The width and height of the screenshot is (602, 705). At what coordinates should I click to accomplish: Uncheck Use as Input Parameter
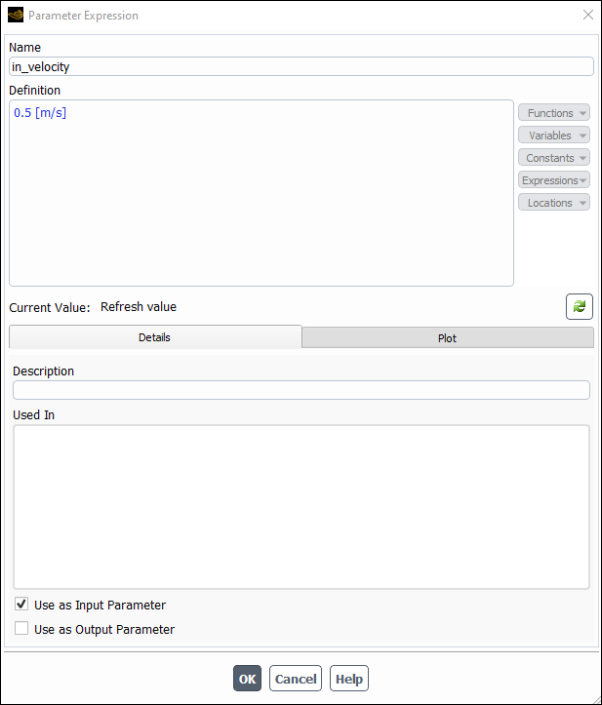click(x=21, y=604)
